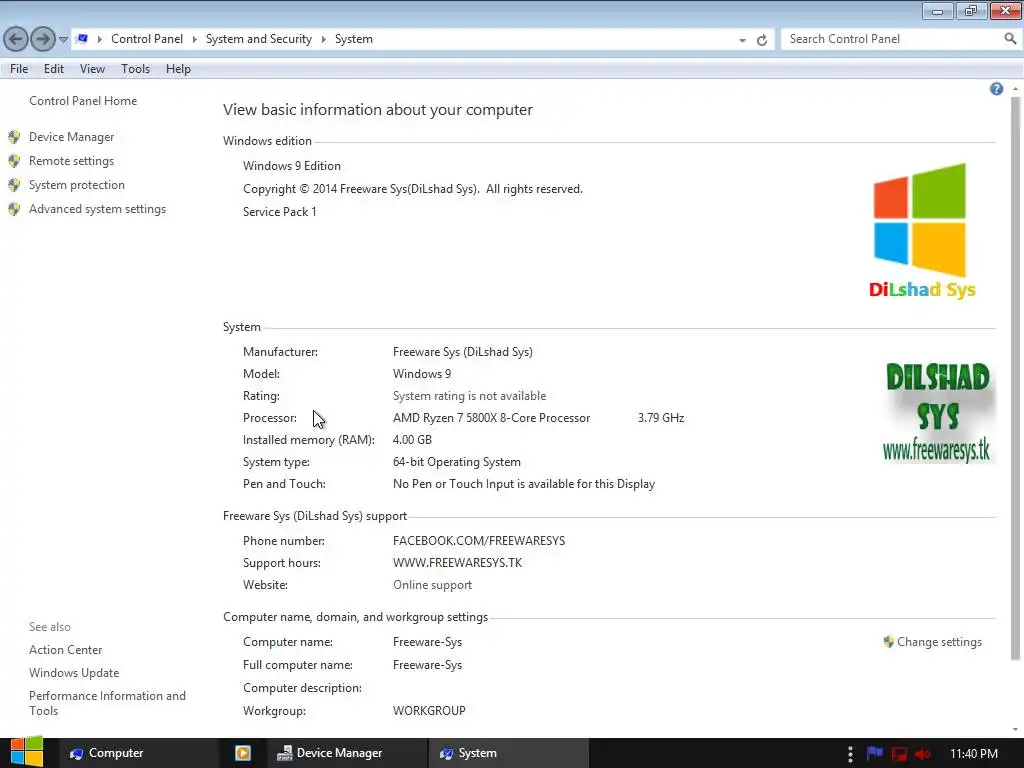Image resolution: width=1024 pixels, height=768 pixels.
Task: Click System taskbar window button
Action: (509, 753)
